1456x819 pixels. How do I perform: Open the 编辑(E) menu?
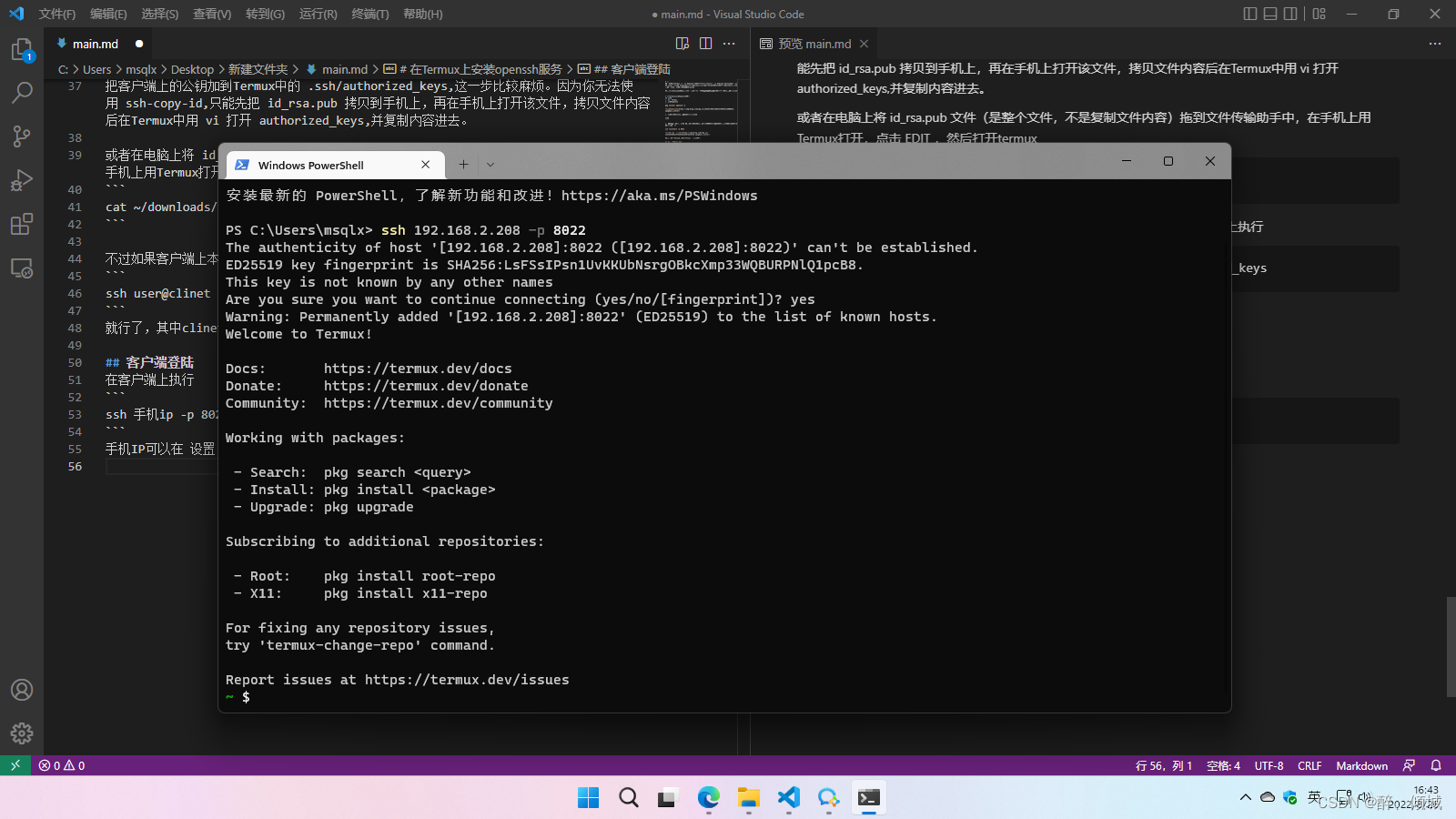(108, 14)
